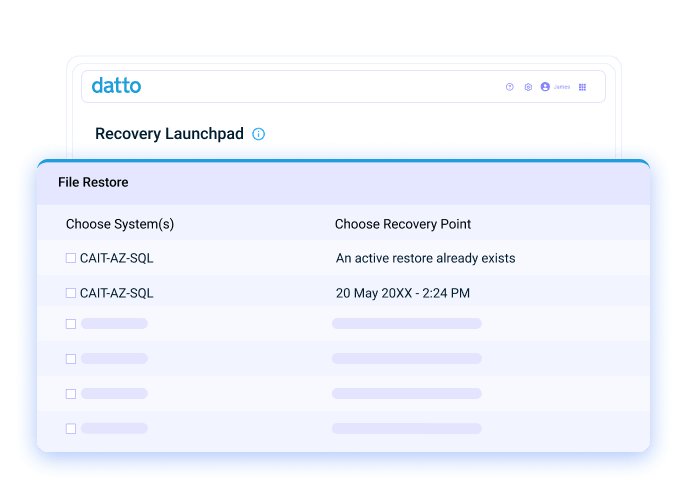Screen dimensions: 688x497
Task: Click the user avatar icon
Action: click(x=545, y=86)
